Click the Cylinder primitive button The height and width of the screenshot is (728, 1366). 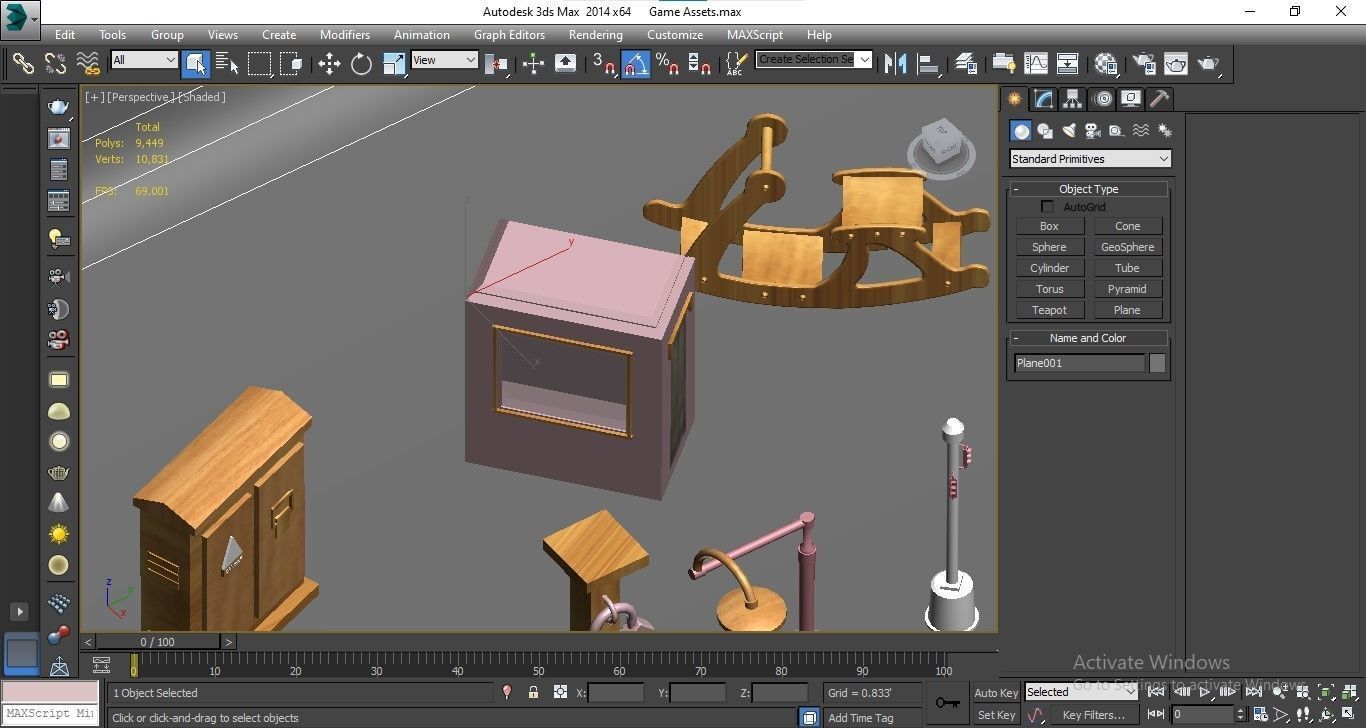click(x=1049, y=268)
